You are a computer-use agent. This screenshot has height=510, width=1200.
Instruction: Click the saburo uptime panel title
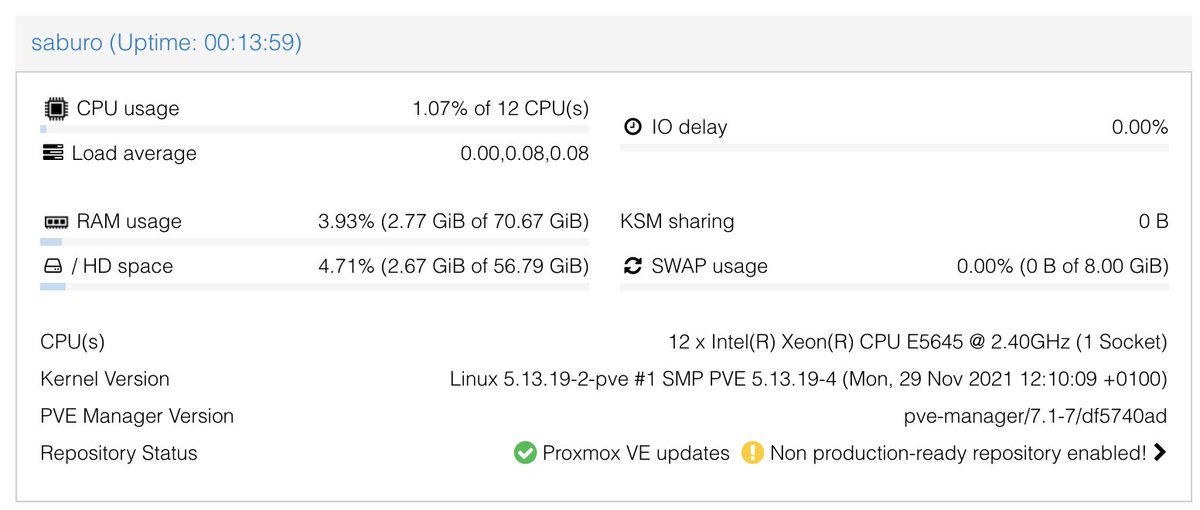coord(167,43)
